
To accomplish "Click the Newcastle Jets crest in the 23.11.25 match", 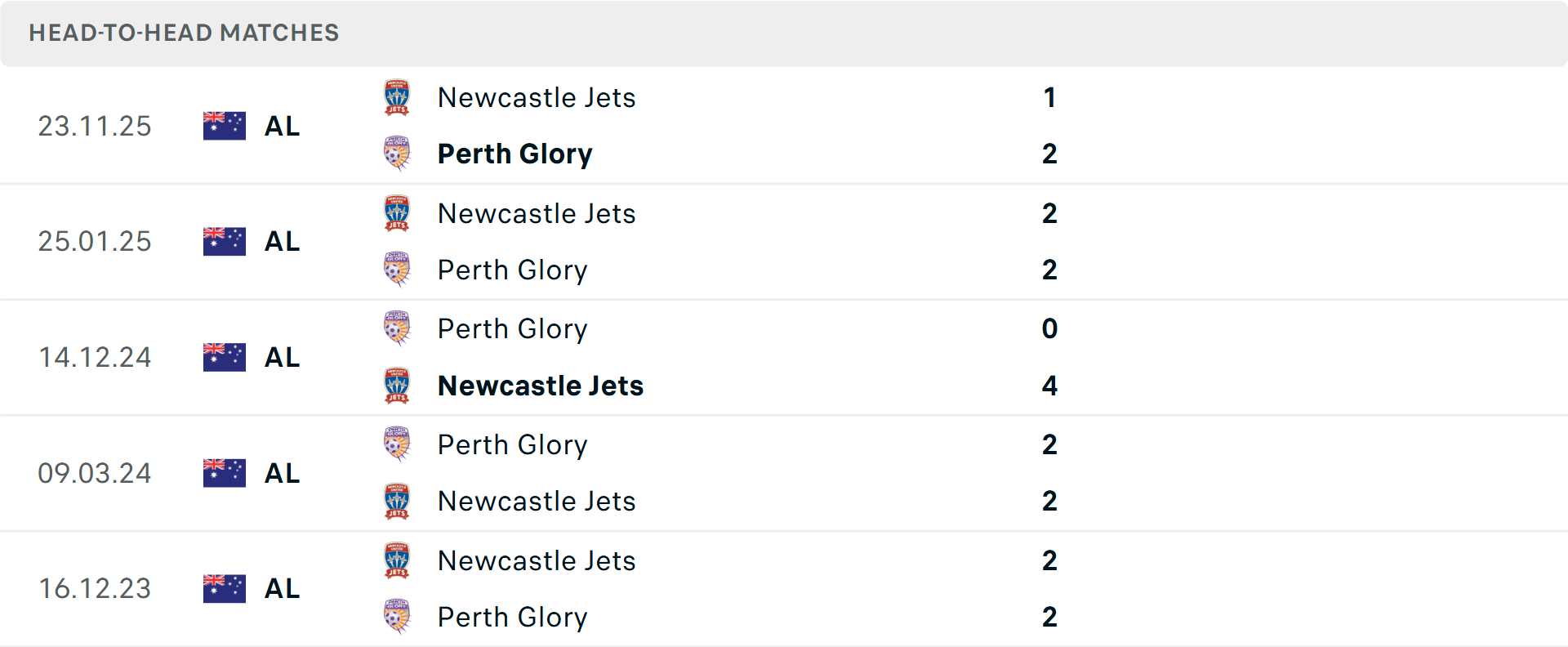I will click(x=397, y=97).
